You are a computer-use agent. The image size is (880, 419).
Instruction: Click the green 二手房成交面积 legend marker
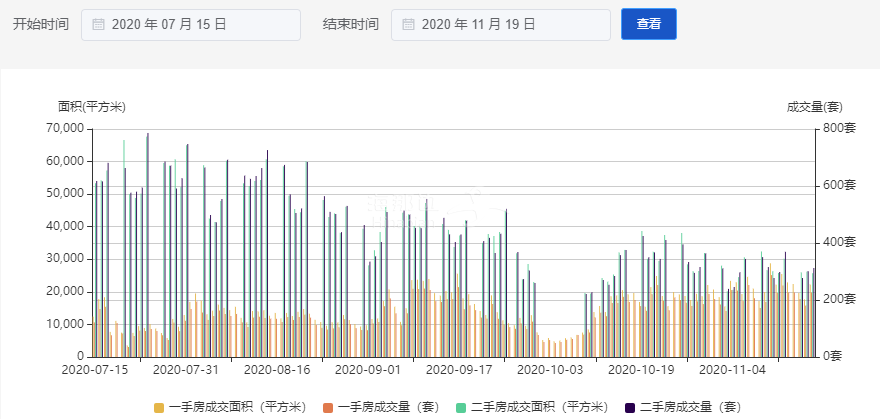[x=461, y=407]
